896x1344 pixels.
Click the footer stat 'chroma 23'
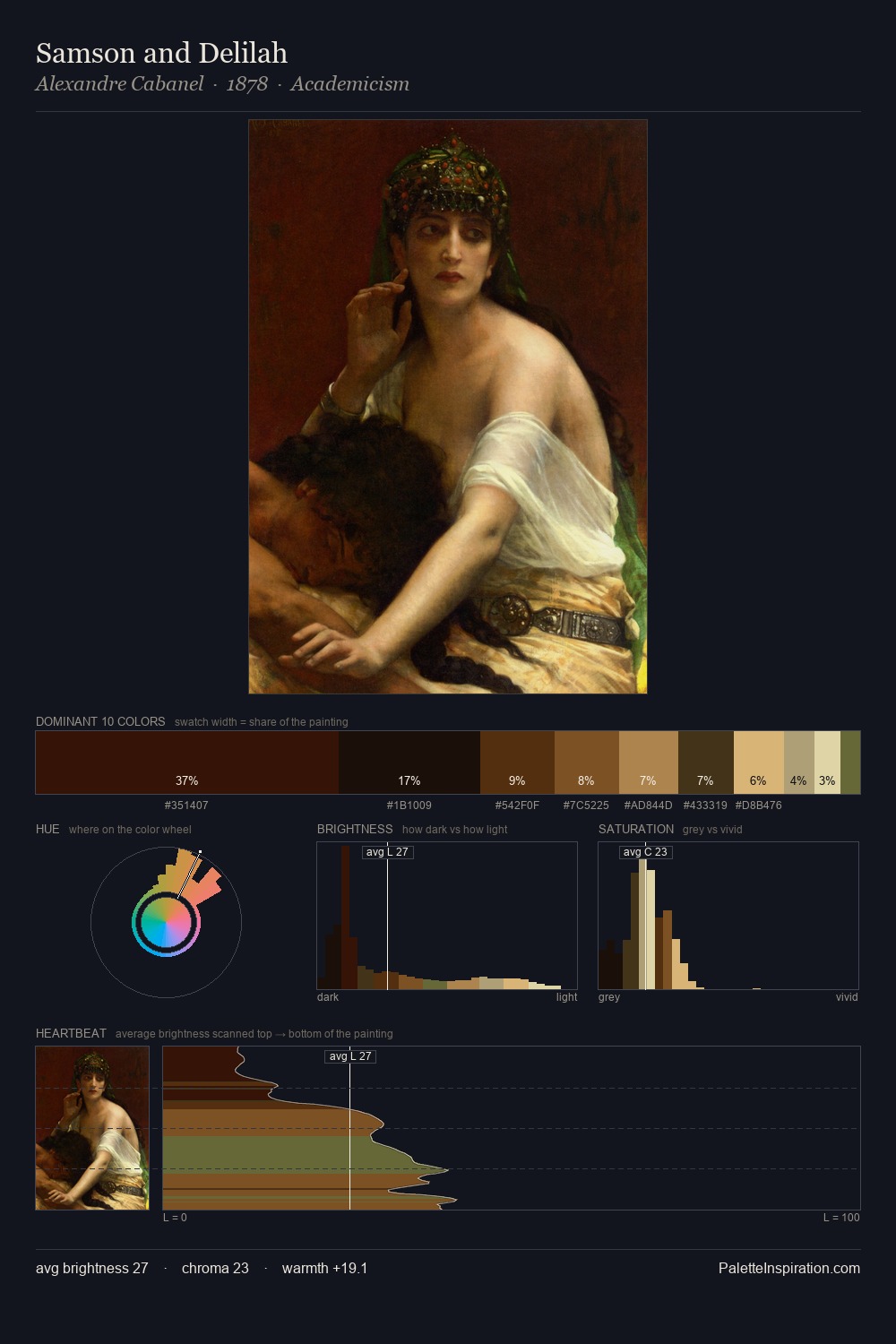tap(215, 1268)
